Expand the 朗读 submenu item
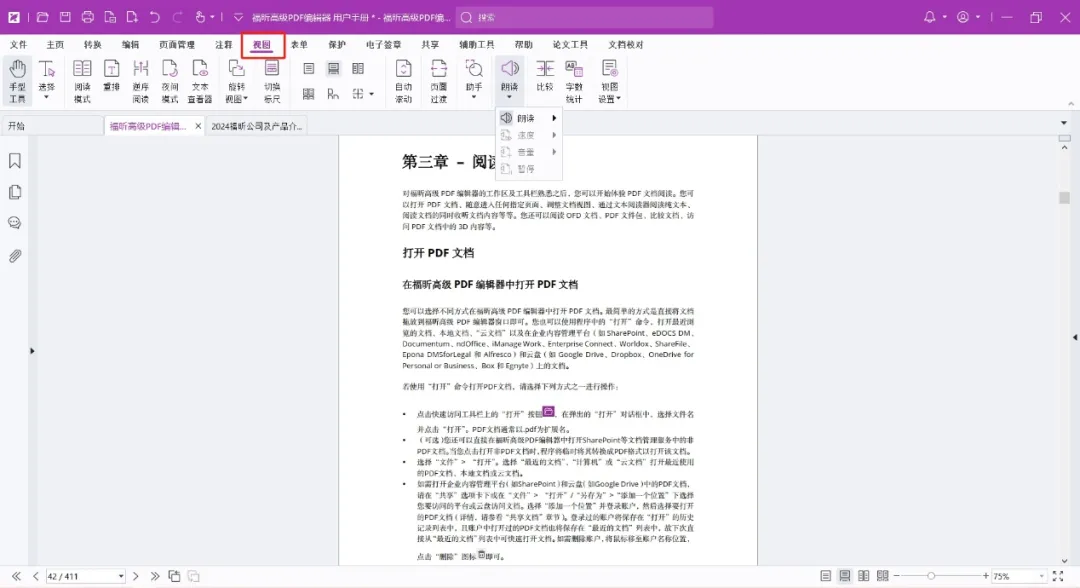 click(x=528, y=118)
